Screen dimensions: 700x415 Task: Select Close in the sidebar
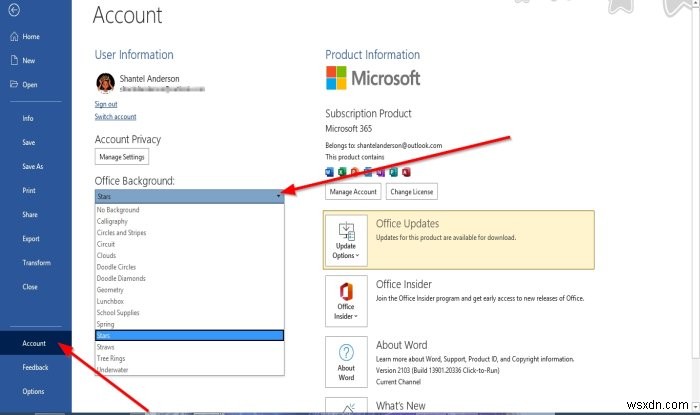(x=30, y=287)
